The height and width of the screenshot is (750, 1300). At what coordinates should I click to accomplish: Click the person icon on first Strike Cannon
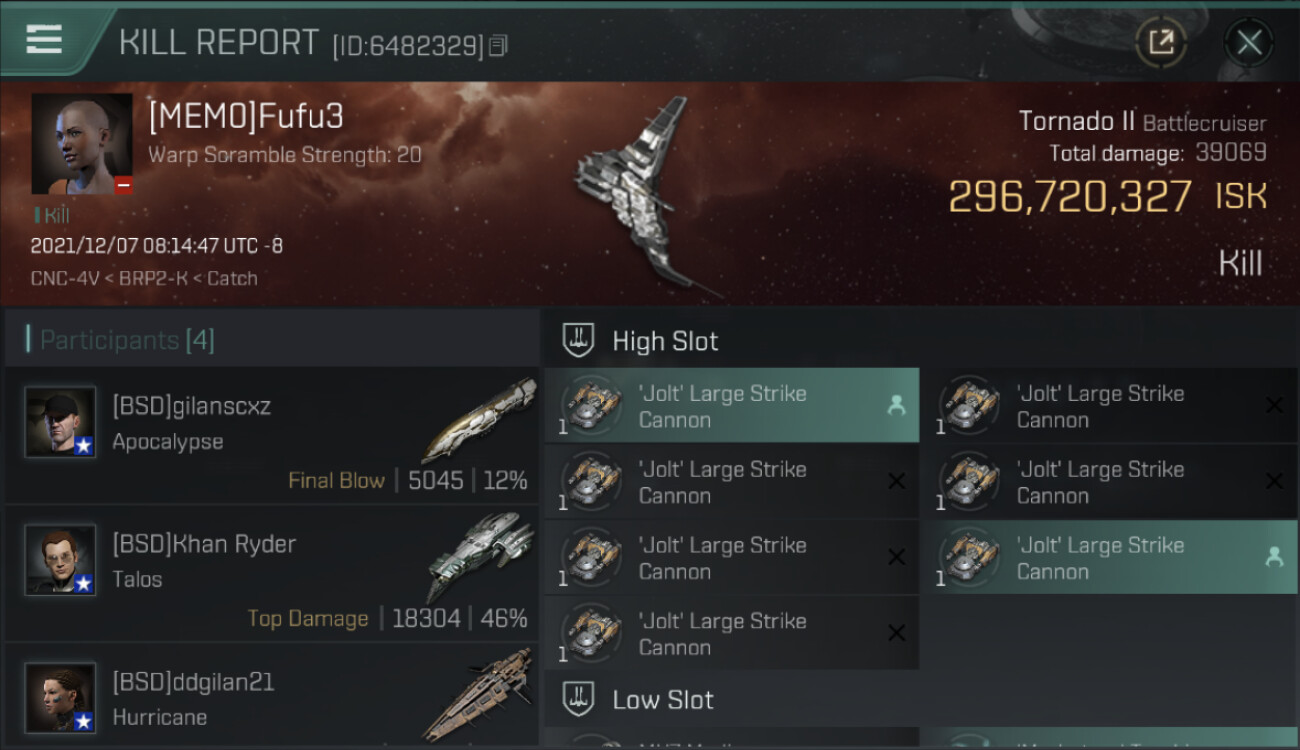coord(895,406)
